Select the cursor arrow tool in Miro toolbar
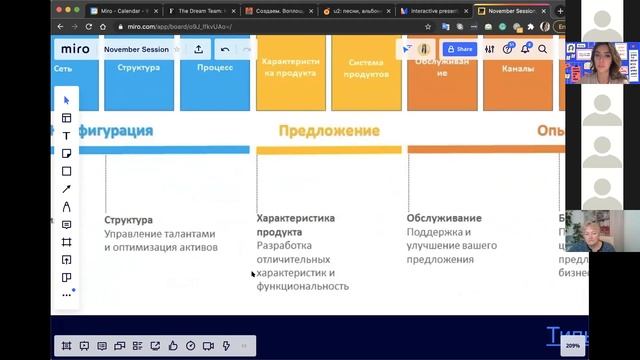This screenshot has height=360, width=640. point(67,100)
